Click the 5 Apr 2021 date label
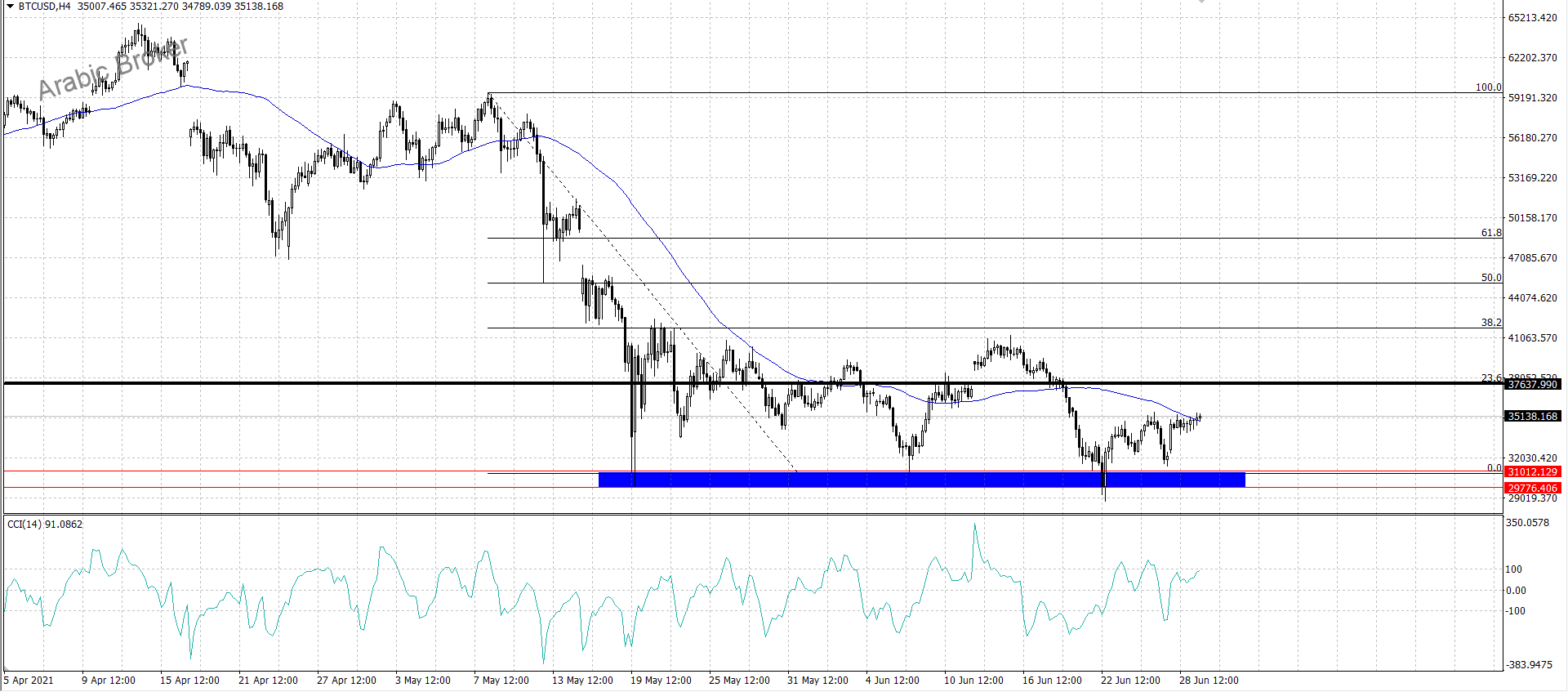1568x692 pixels. point(29,680)
